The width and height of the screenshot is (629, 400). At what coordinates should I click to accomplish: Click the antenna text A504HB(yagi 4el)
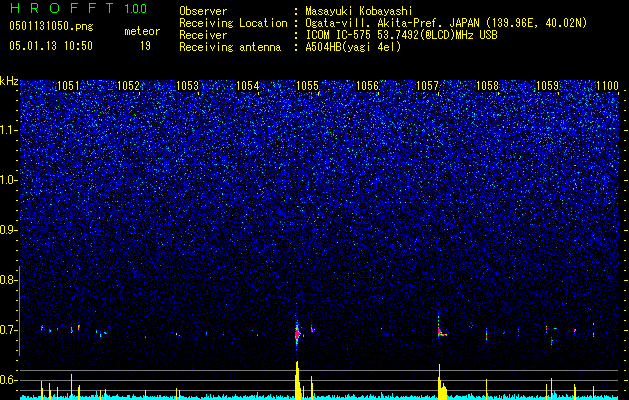coord(353,47)
